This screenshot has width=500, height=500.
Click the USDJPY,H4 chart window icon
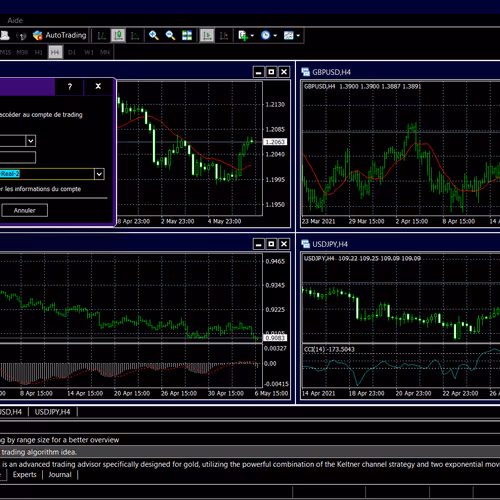coord(306,244)
